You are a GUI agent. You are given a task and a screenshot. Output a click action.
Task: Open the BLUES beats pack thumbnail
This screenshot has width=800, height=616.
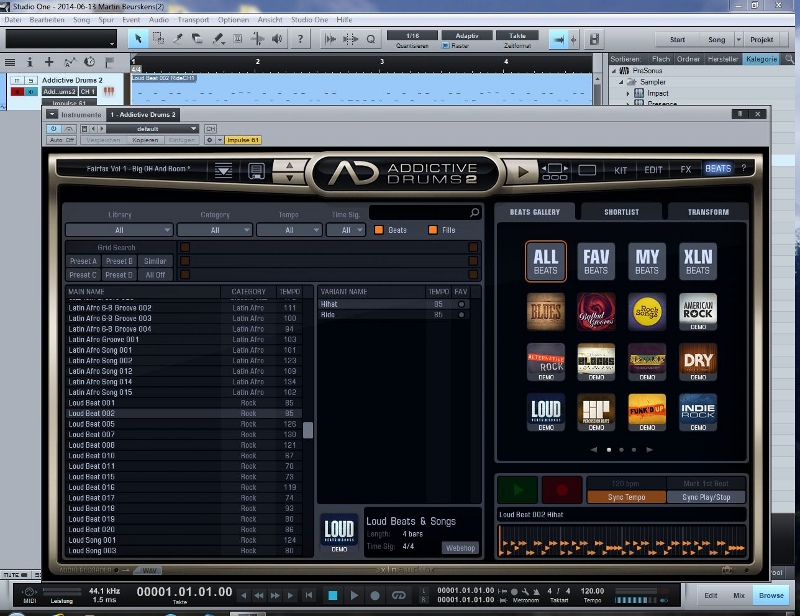pyautogui.click(x=545, y=311)
